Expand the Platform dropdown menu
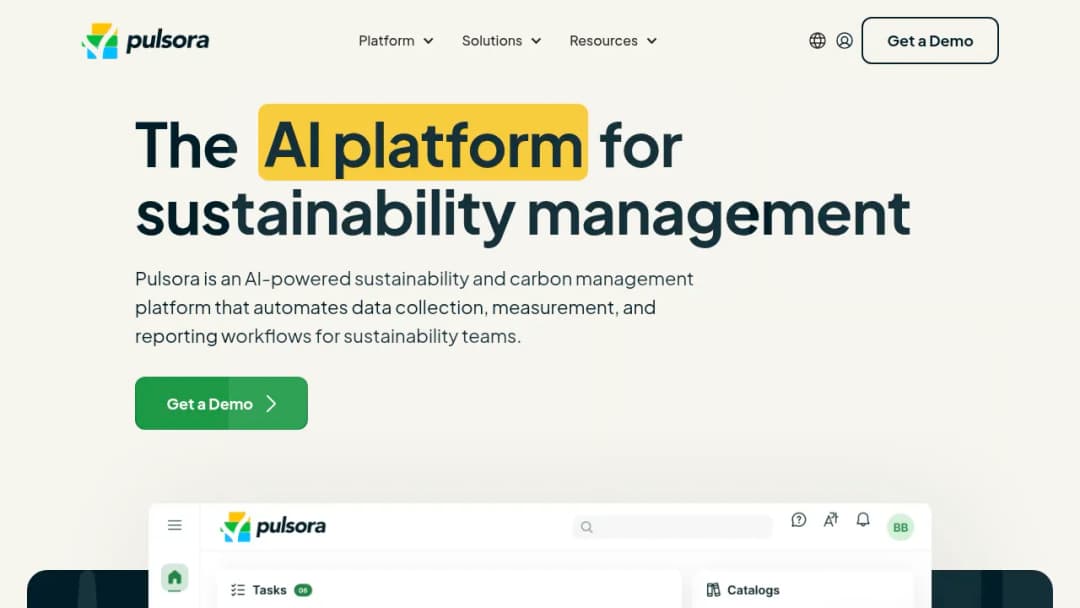The image size is (1080, 608). click(396, 41)
